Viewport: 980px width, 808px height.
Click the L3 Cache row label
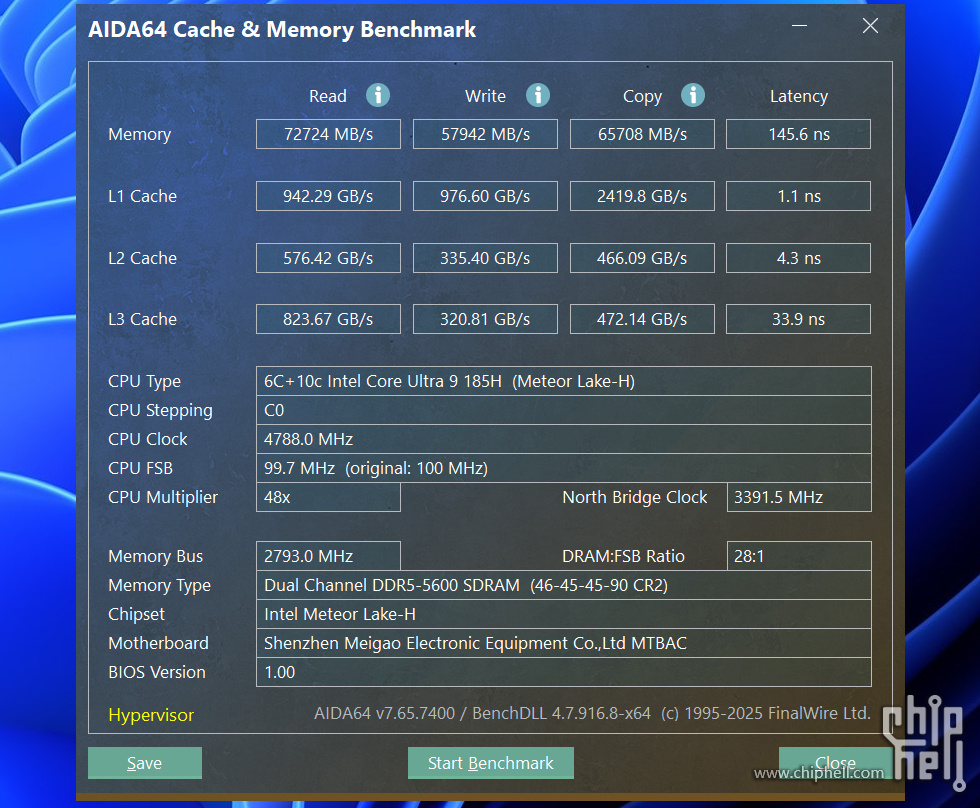tap(142, 319)
